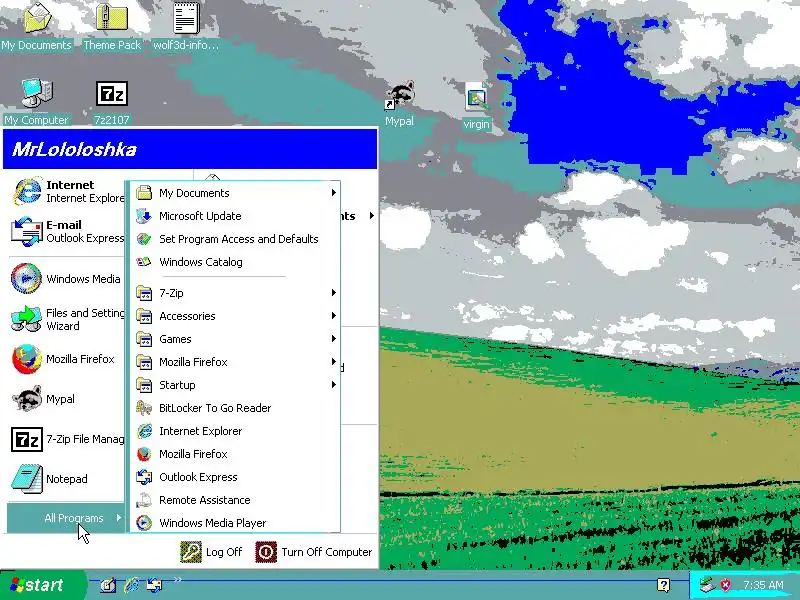Image resolution: width=800 pixels, height=600 pixels.
Task: Open Notepad from the start menu
Action: (x=67, y=479)
